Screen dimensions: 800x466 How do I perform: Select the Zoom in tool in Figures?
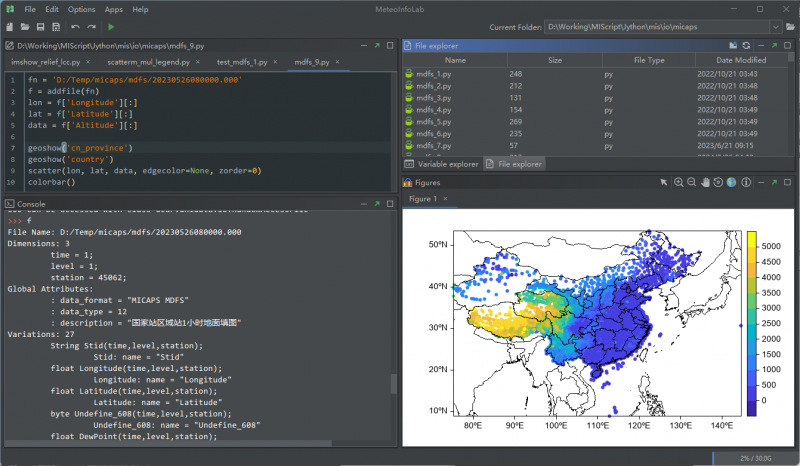coord(679,182)
